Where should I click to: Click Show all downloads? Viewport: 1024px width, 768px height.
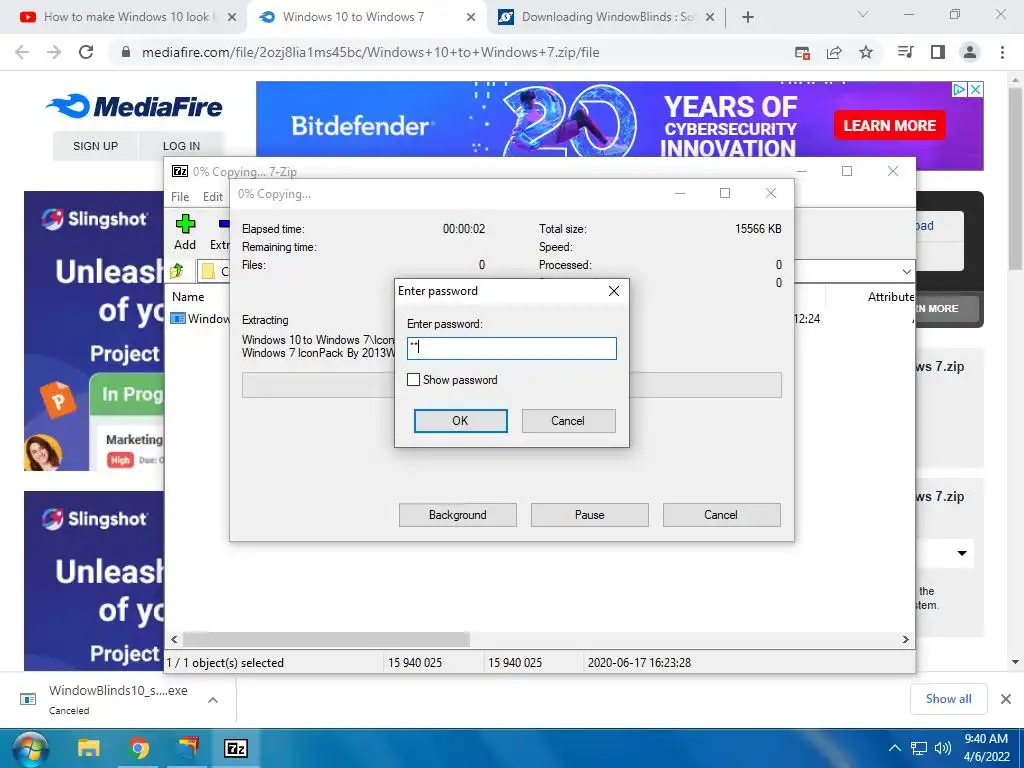coord(948,699)
